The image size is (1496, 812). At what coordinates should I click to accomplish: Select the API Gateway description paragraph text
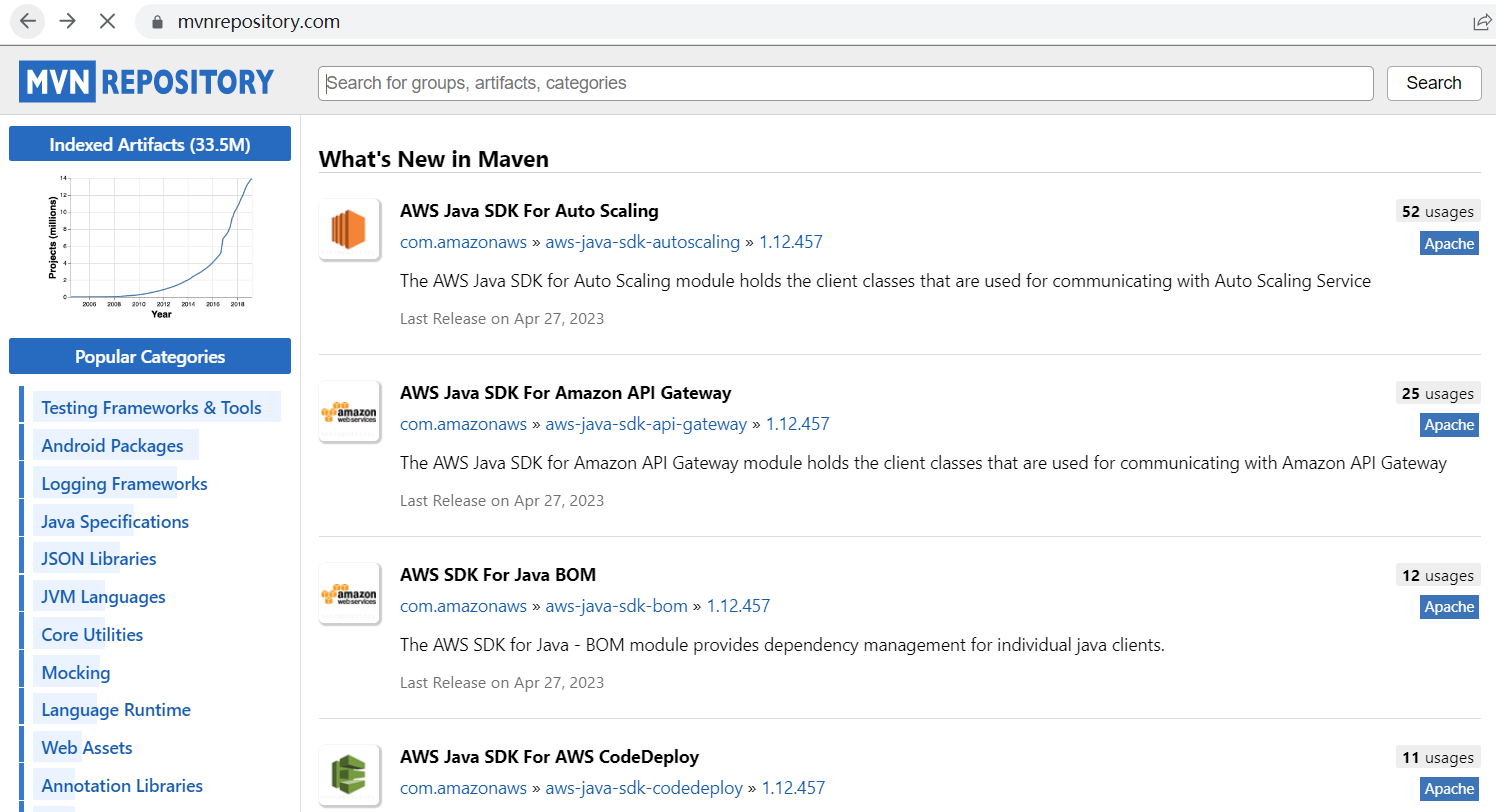tap(923, 463)
